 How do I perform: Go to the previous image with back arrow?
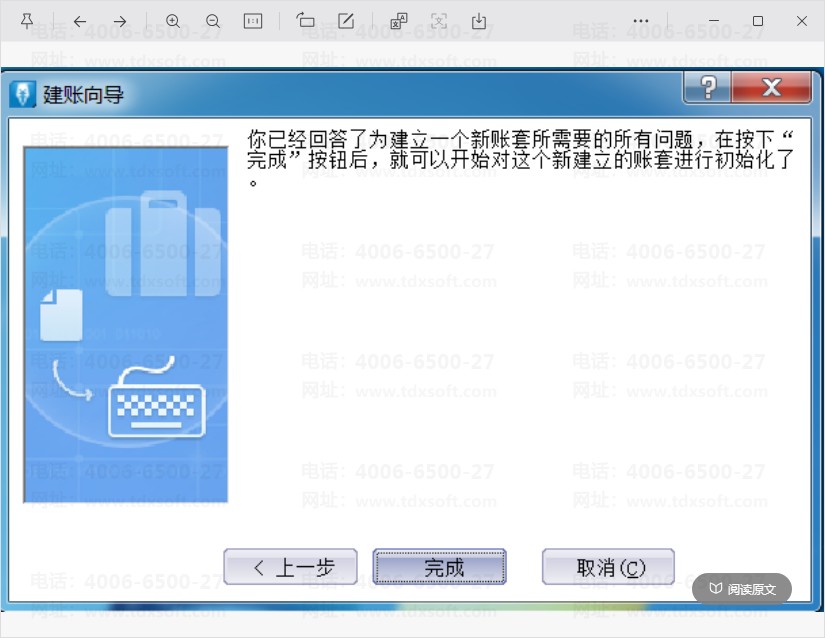[x=80, y=22]
